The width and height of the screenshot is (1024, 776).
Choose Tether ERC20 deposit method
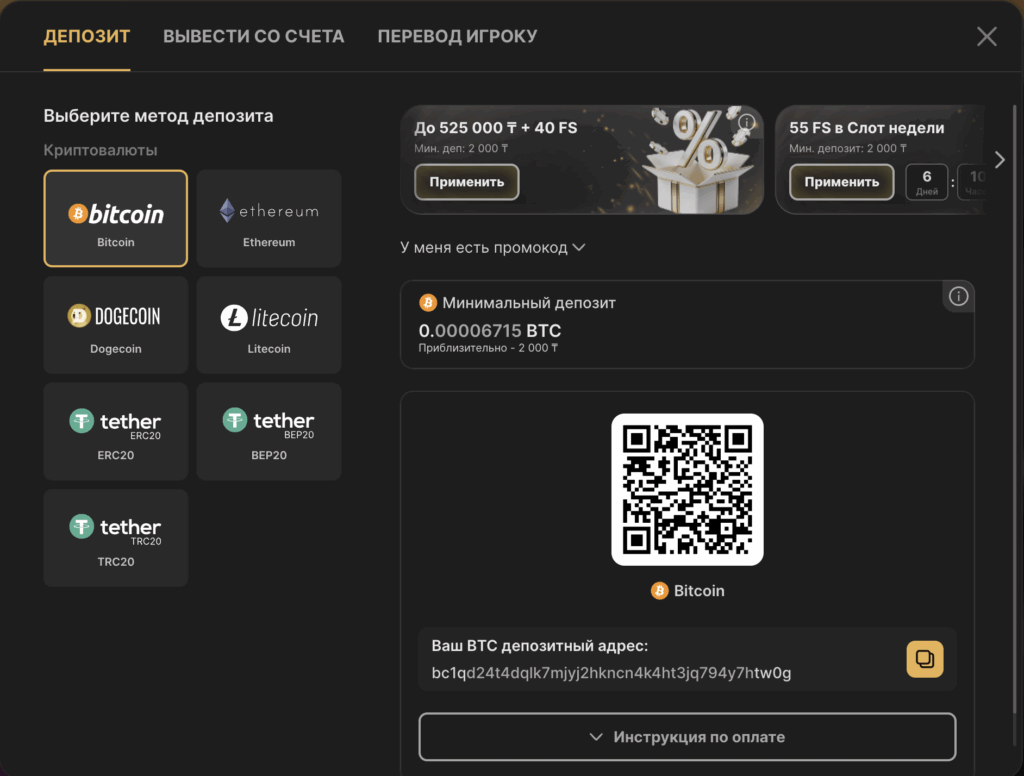pos(116,431)
